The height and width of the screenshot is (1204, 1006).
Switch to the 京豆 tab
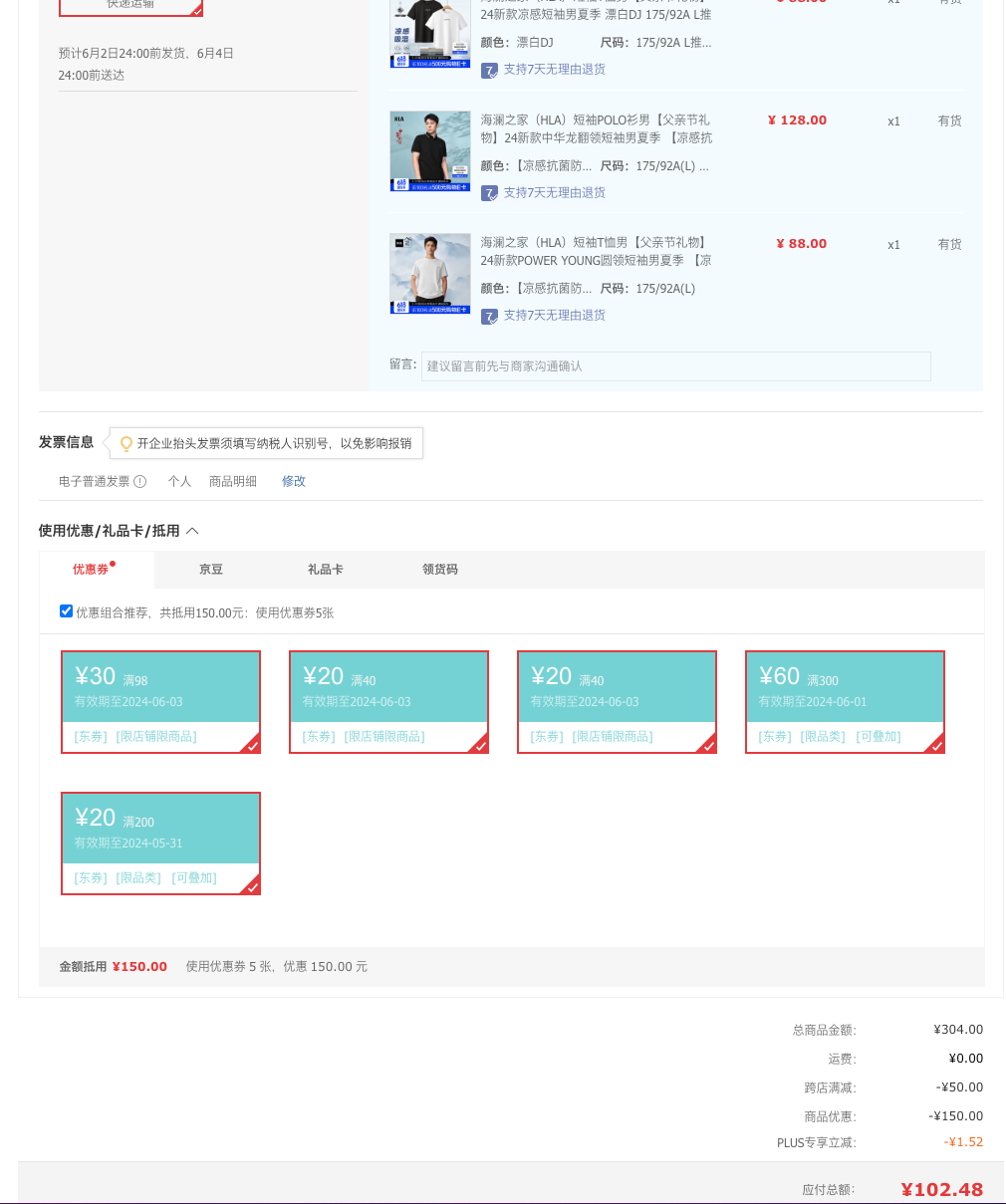211,570
